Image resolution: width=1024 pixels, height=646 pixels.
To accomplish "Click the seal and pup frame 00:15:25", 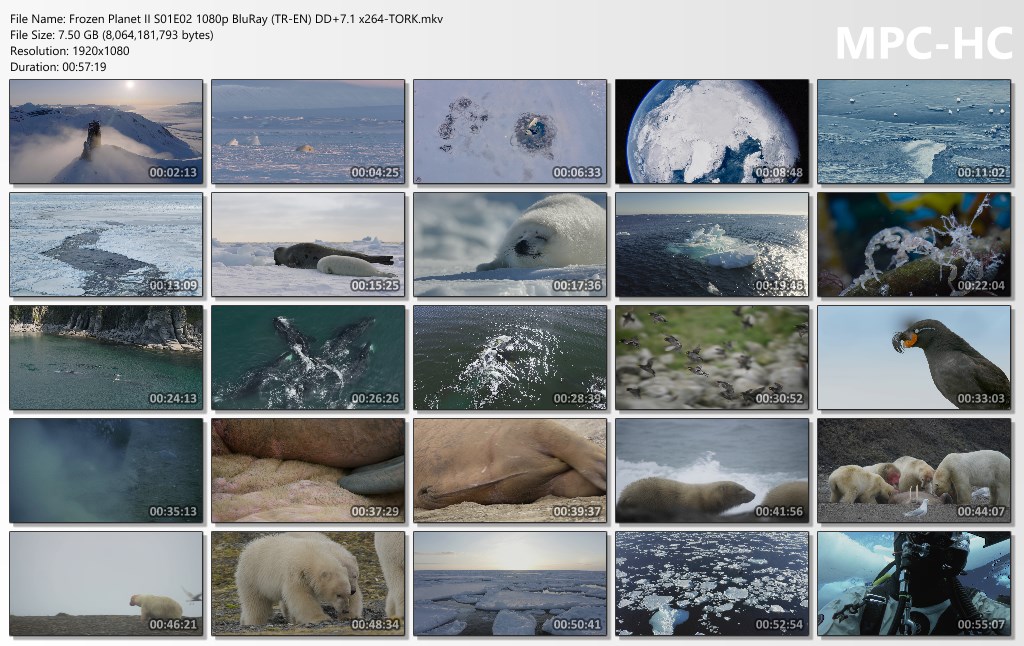I will [x=308, y=244].
